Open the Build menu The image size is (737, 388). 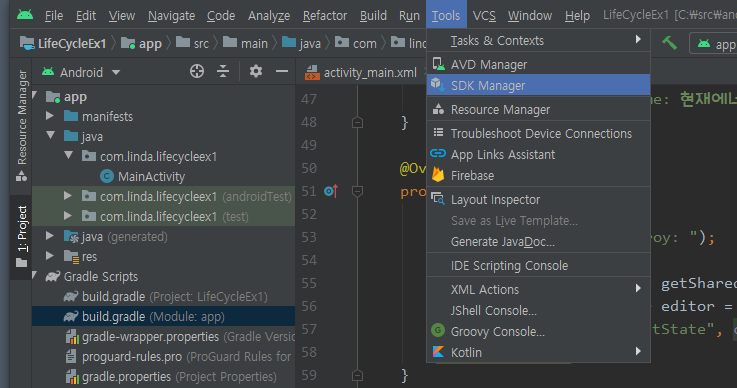(x=373, y=16)
